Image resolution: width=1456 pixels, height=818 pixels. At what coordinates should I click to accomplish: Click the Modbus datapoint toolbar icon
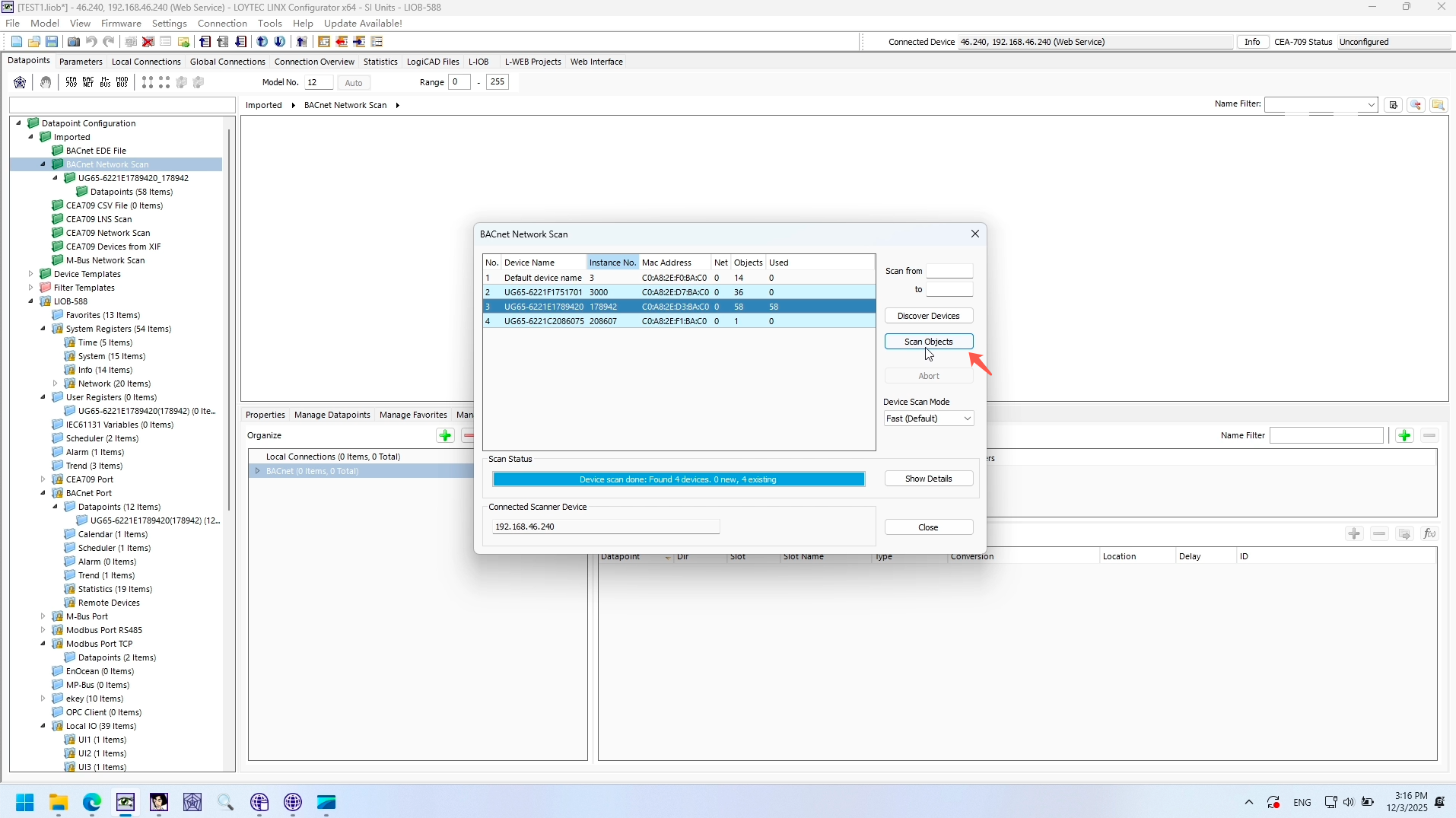[122, 82]
